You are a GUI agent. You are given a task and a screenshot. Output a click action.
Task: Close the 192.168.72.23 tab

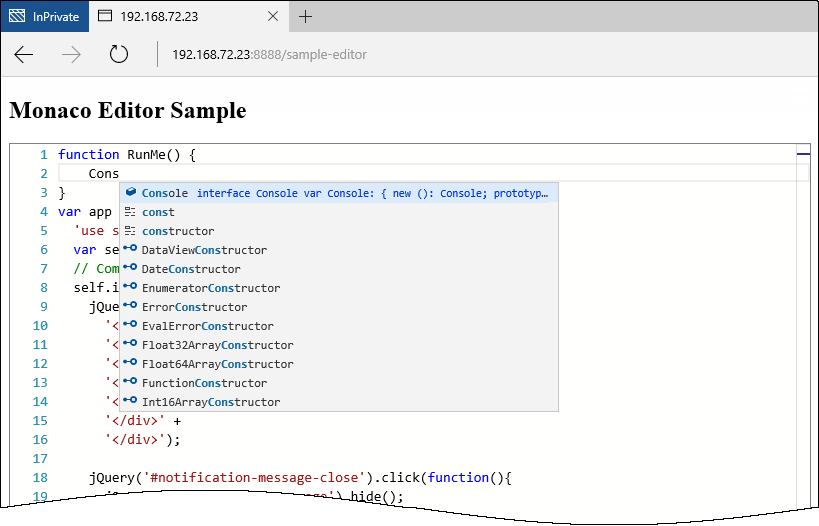[x=274, y=16]
